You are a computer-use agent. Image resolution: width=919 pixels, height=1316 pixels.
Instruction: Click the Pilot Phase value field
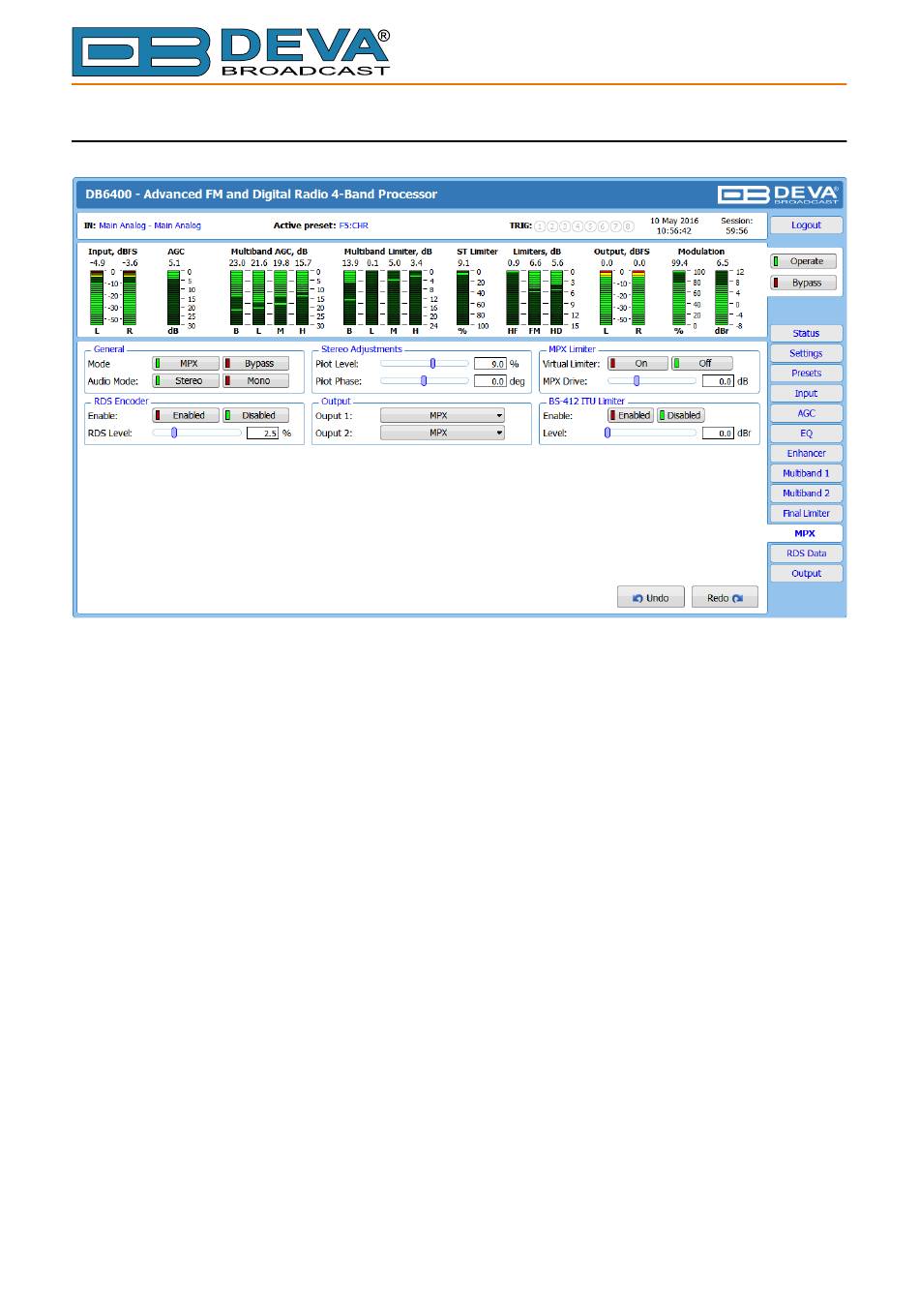[490, 381]
